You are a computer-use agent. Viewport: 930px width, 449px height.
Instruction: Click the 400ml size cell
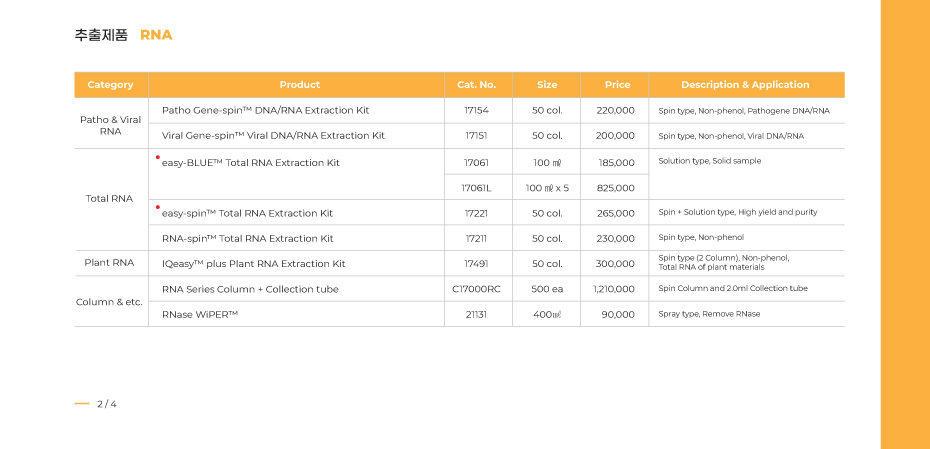coord(547,314)
